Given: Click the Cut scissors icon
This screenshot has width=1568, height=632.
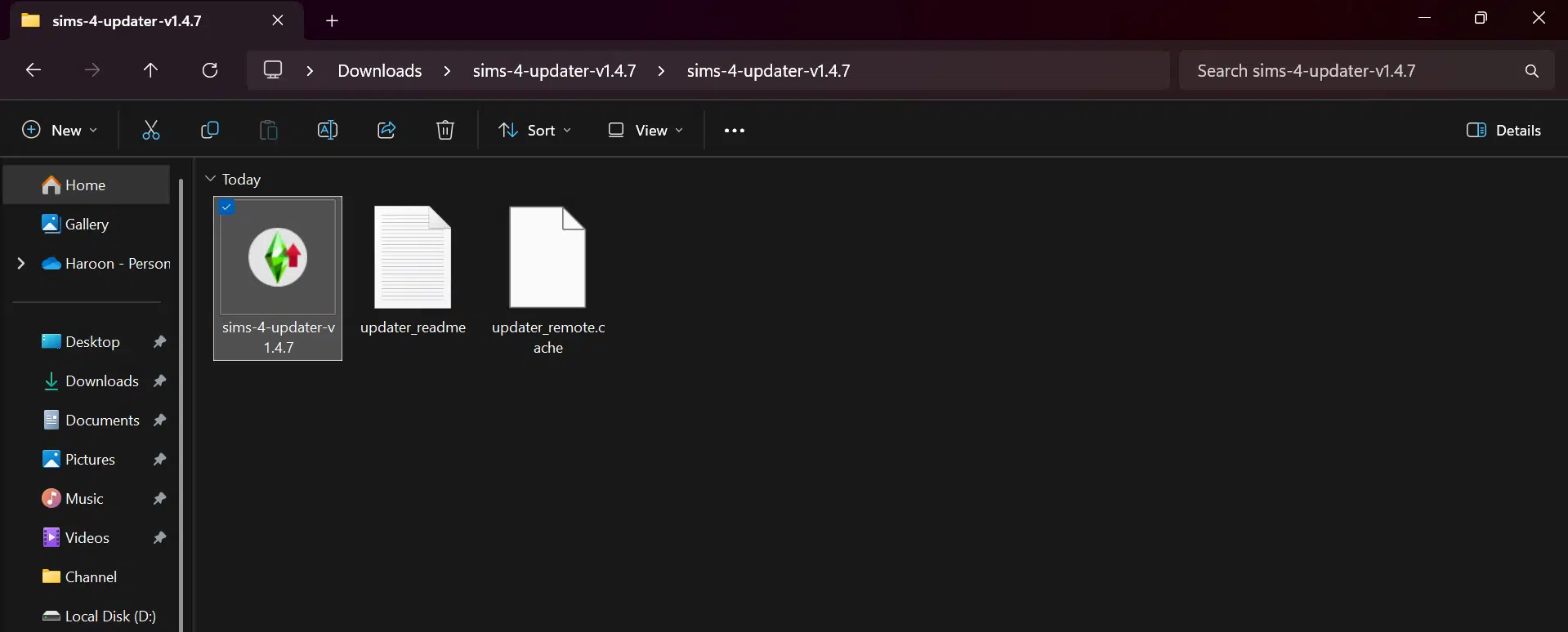Looking at the screenshot, I should [151, 131].
